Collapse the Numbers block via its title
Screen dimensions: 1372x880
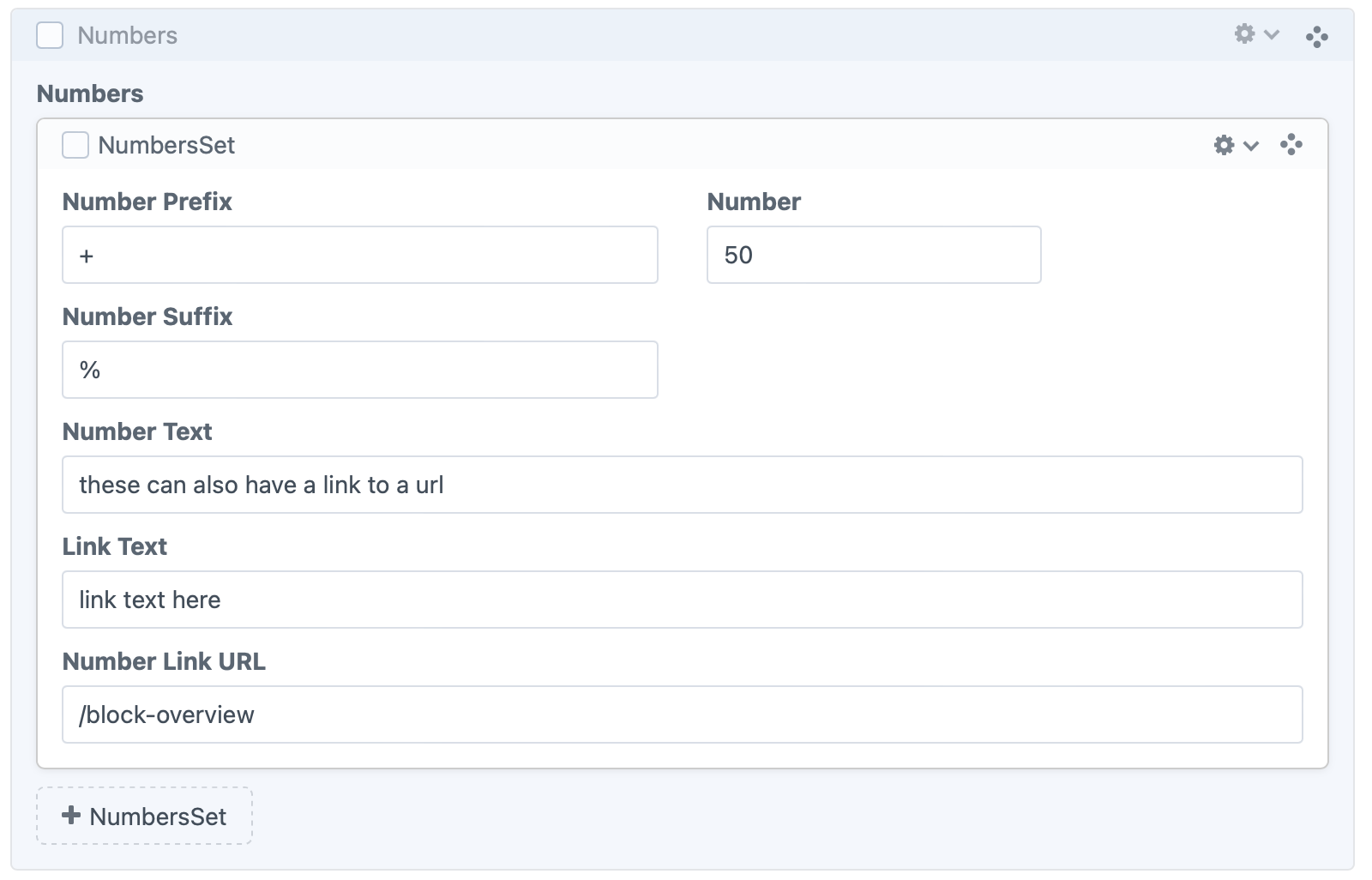pyautogui.click(x=127, y=36)
